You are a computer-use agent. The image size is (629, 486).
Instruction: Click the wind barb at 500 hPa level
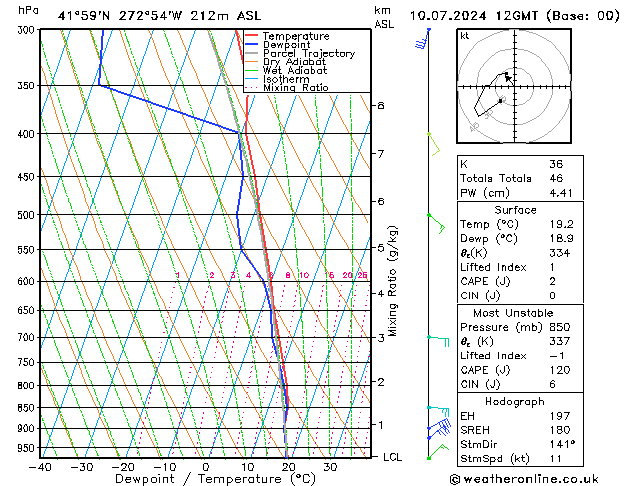click(436, 224)
